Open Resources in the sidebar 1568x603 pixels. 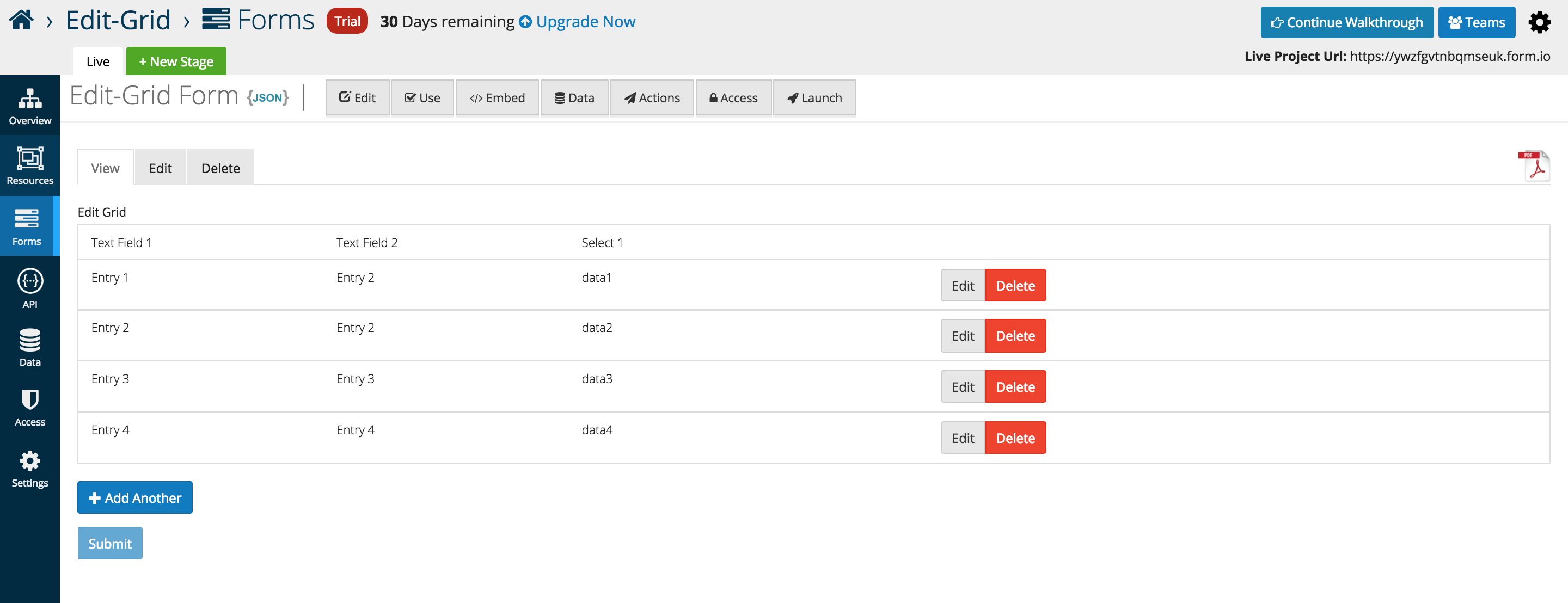(30, 165)
